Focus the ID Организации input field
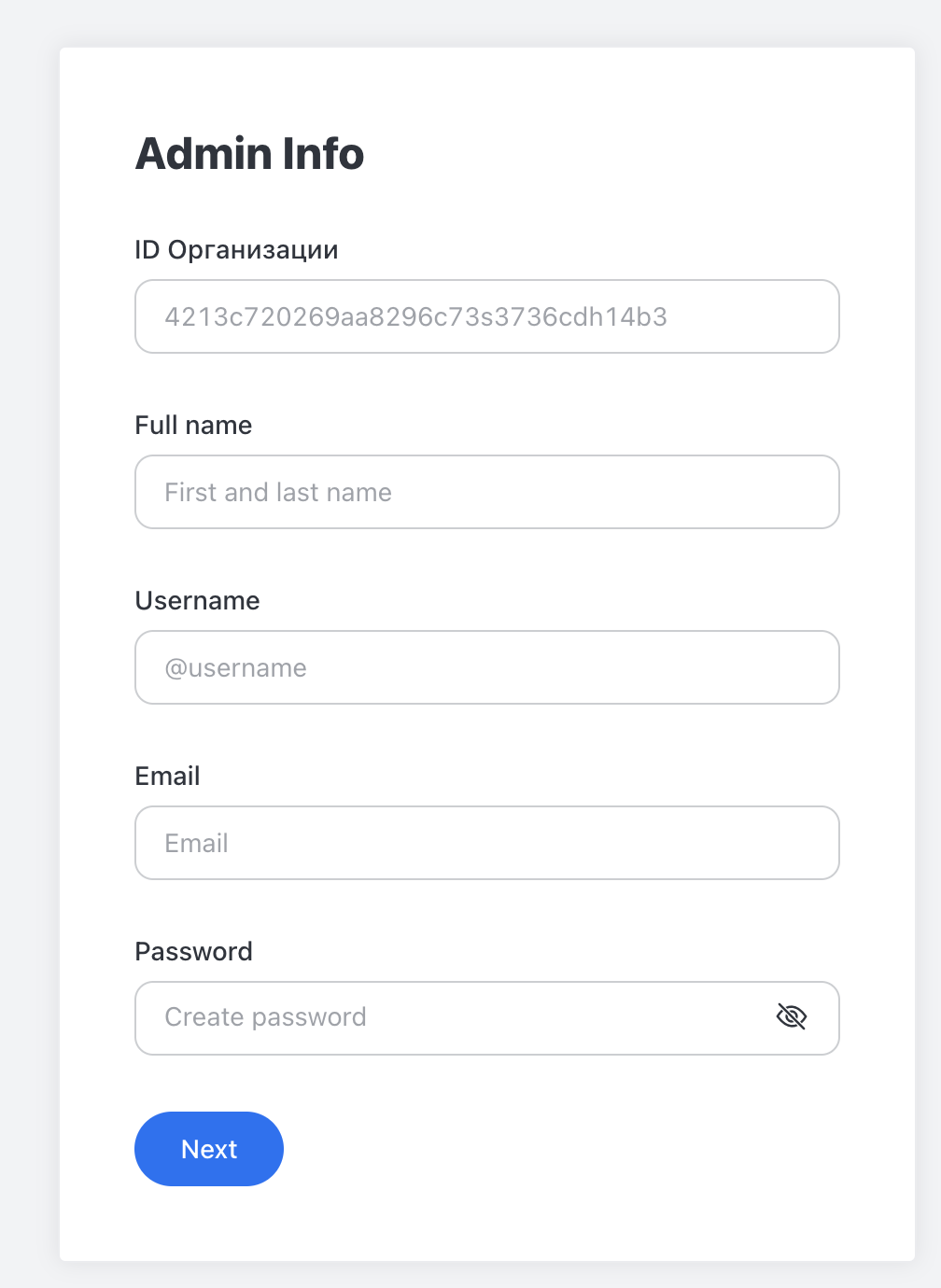Viewport: 941px width, 1288px height. pyautogui.click(x=487, y=316)
